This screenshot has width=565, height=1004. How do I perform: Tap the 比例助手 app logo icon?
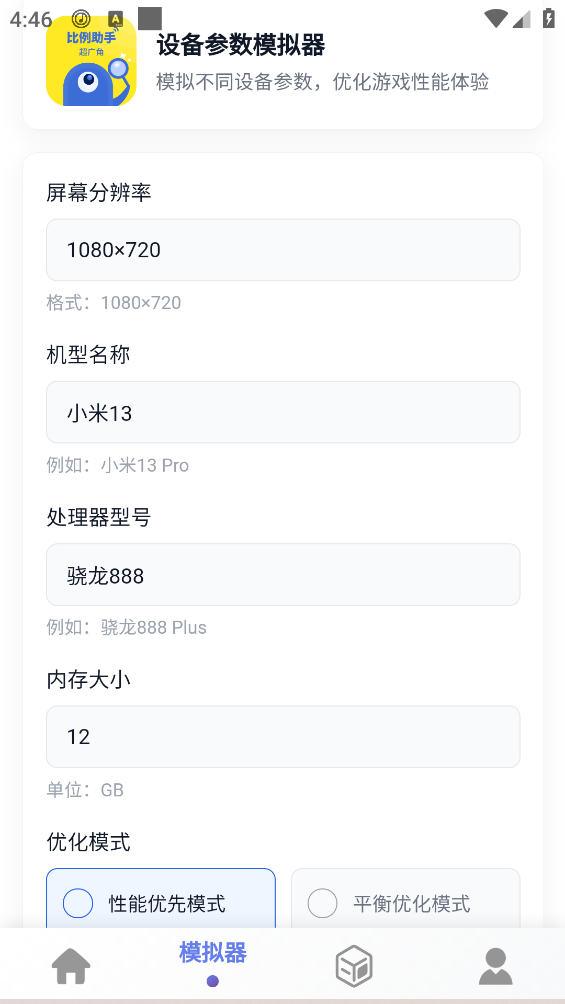92,61
